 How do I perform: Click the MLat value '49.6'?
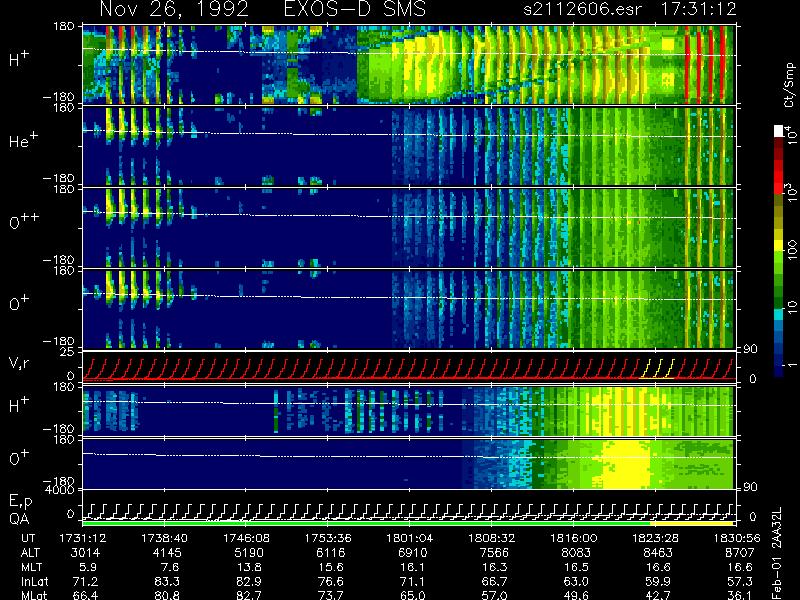click(x=576, y=595)
